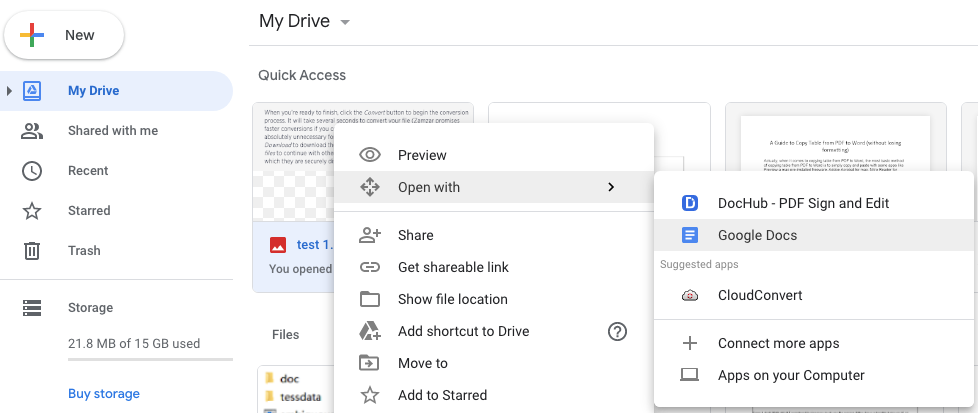The width and height of the screenshot is (978, 413).
Task: Click the My Drive sidebar label
Action: point(94,91)
